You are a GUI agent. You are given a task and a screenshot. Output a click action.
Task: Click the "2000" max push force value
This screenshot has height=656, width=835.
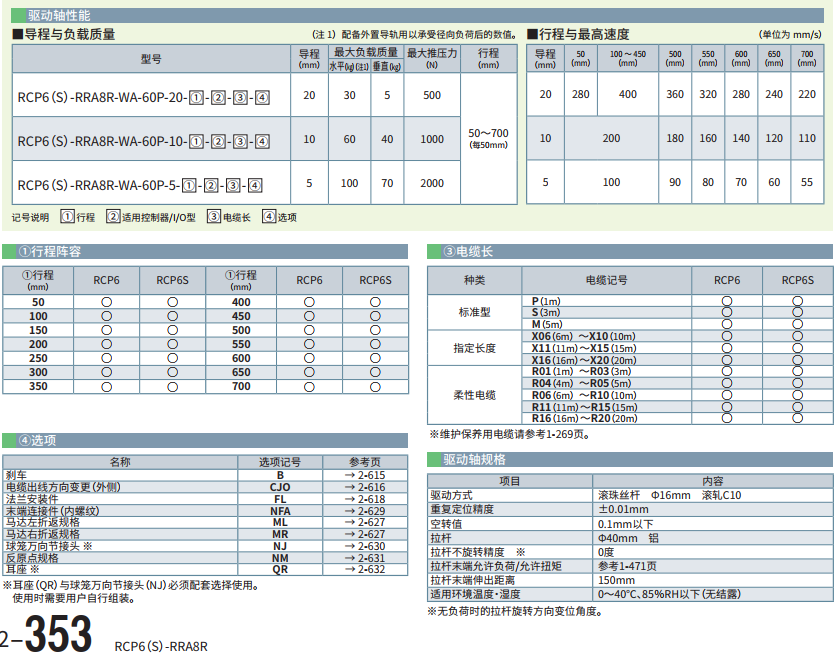[x=432, y=183]
